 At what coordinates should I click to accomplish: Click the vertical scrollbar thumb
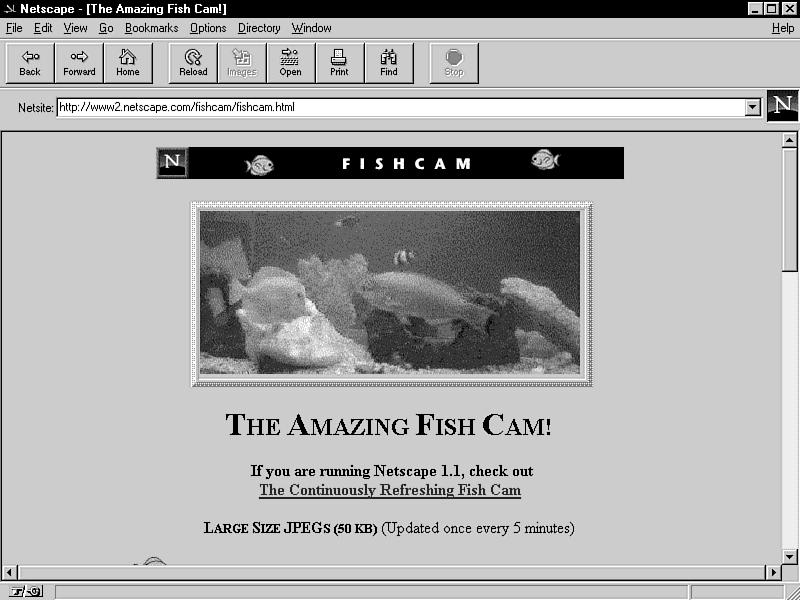pyautogui.click(x=789, y=209)
